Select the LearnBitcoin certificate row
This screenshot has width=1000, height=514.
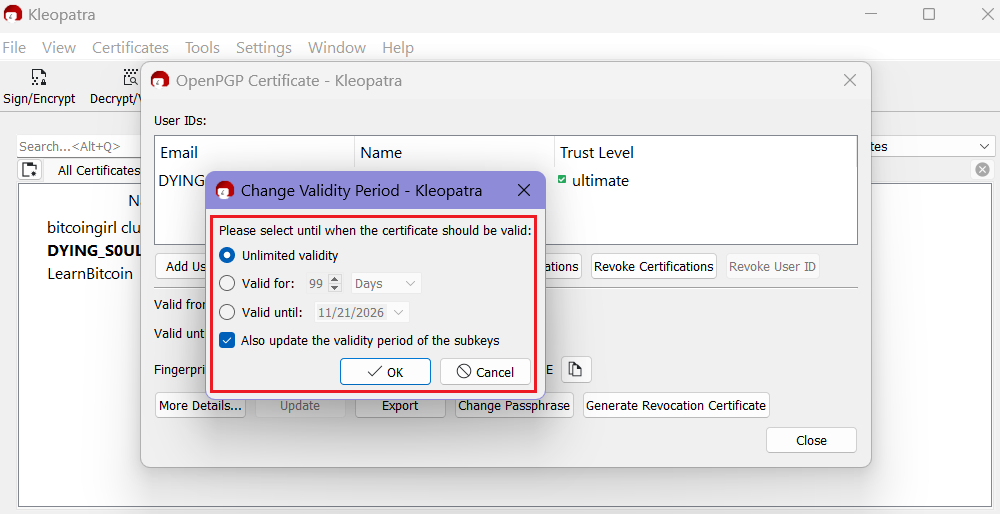pos(90,274)
